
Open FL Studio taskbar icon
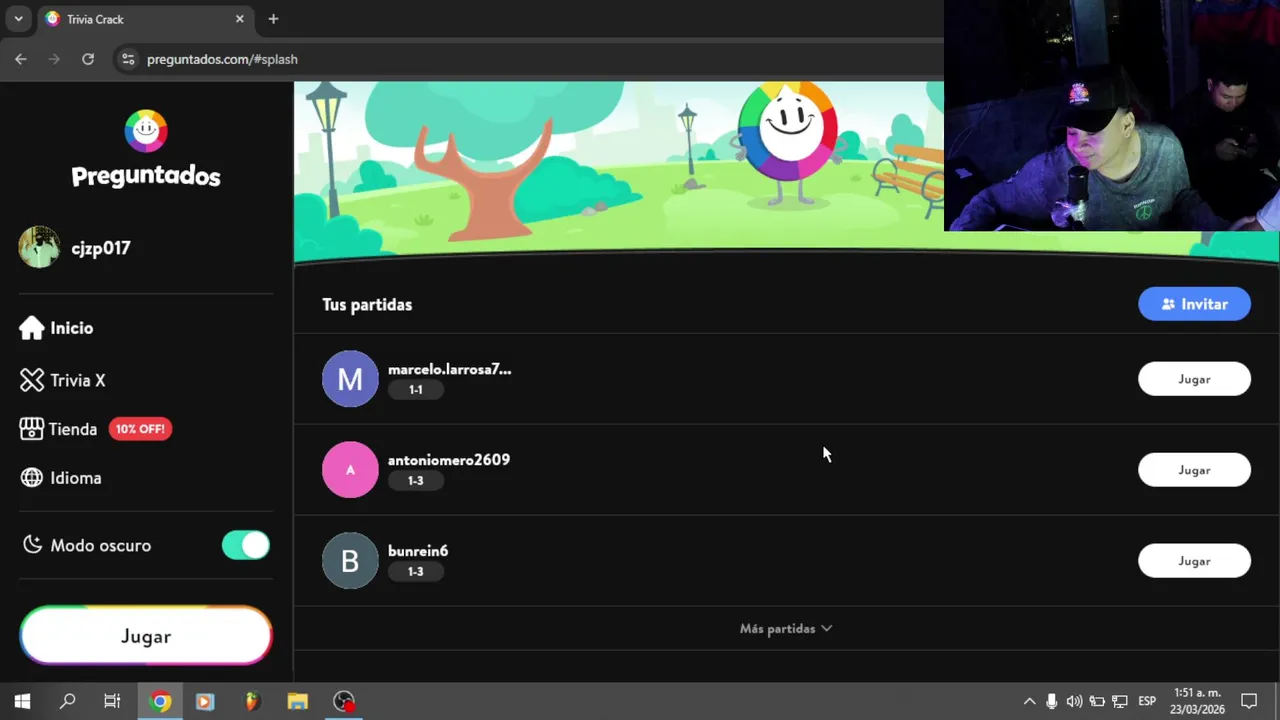tap(252, 701)
